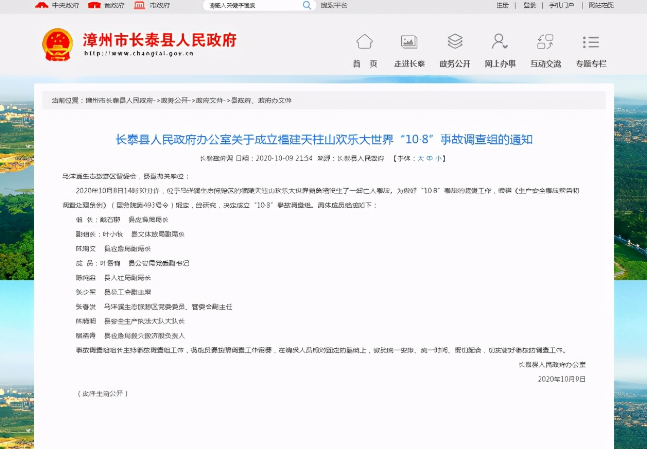Click the row mentioning 县总工会副主席
Image resolution: width=647 pixels, height=449 pixels.
pos(113,292)
